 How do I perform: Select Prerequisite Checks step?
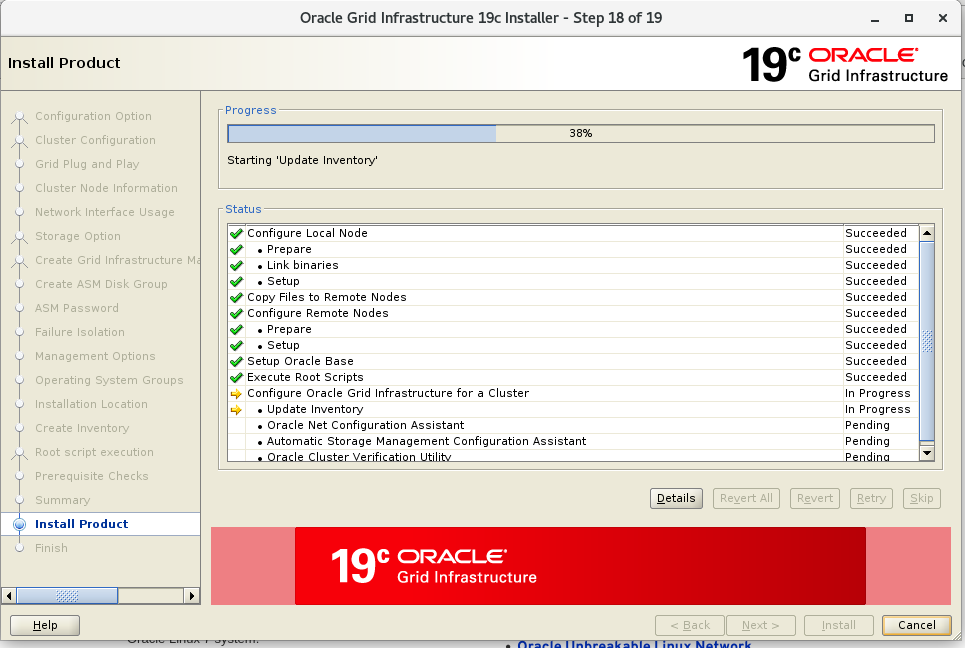[91, 476]
